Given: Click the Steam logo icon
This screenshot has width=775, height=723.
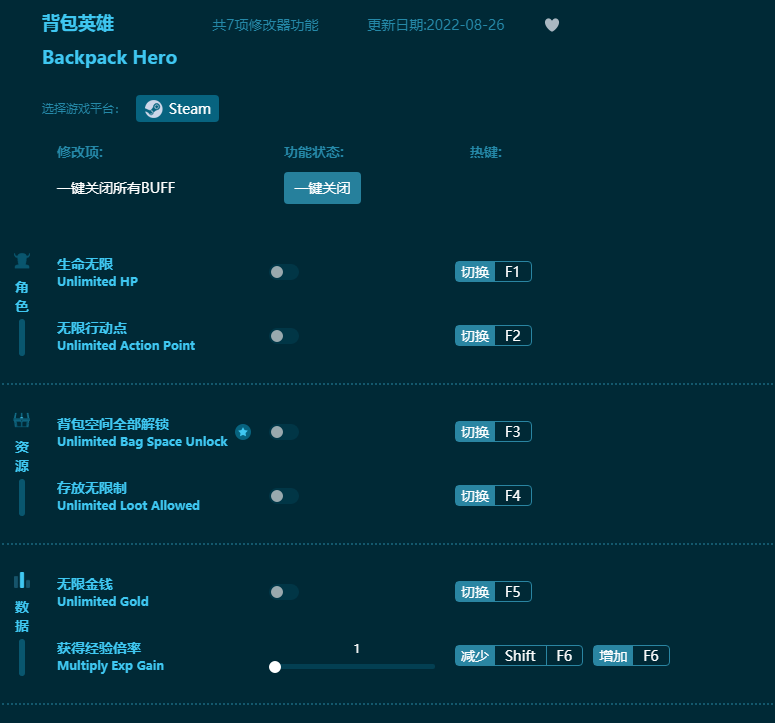Looking at the screenshot, I should [154, 109].
